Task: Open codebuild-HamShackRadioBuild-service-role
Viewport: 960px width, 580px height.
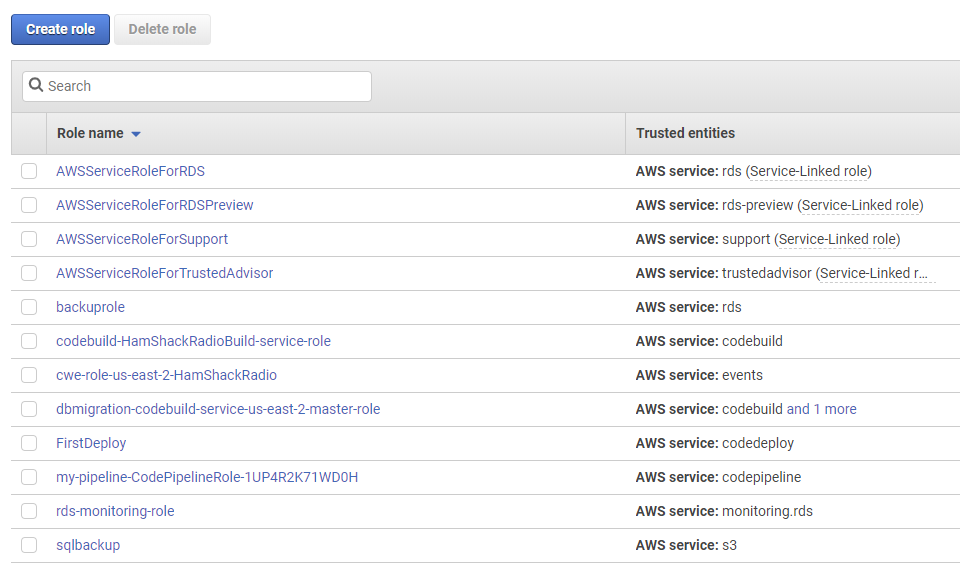Action: [x=193, y=341]
